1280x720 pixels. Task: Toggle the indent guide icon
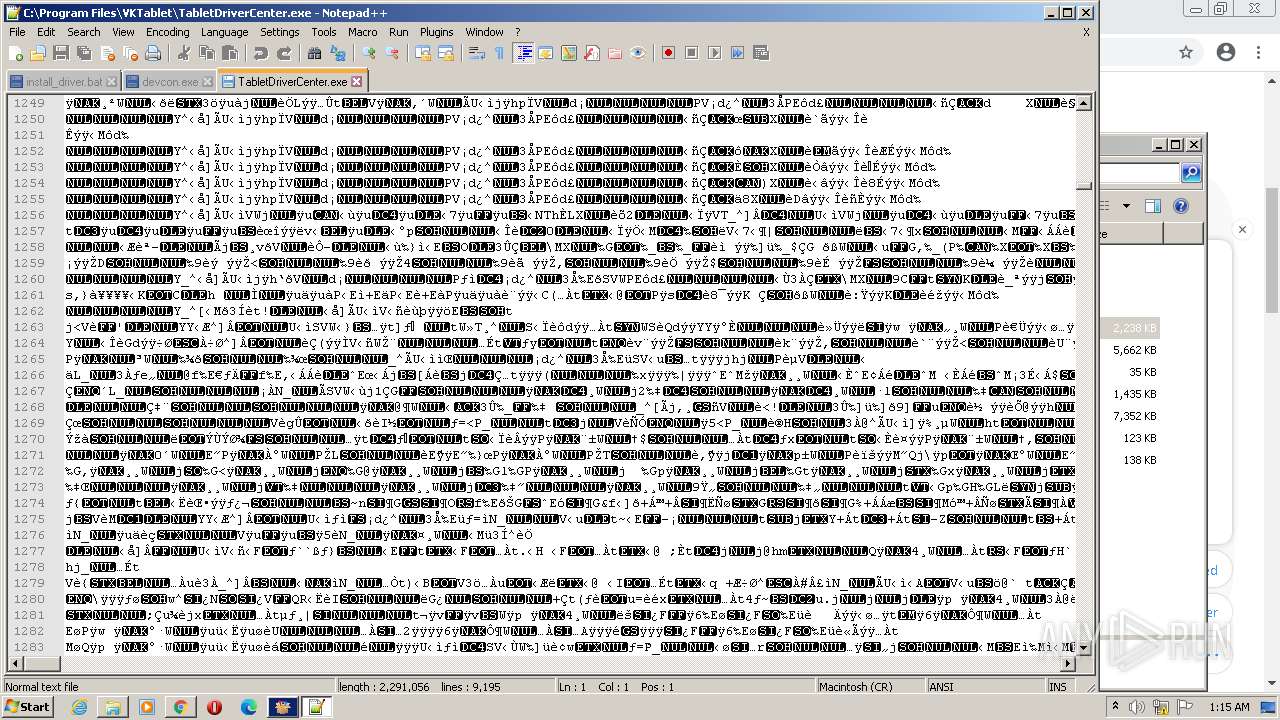coord(524,53)
